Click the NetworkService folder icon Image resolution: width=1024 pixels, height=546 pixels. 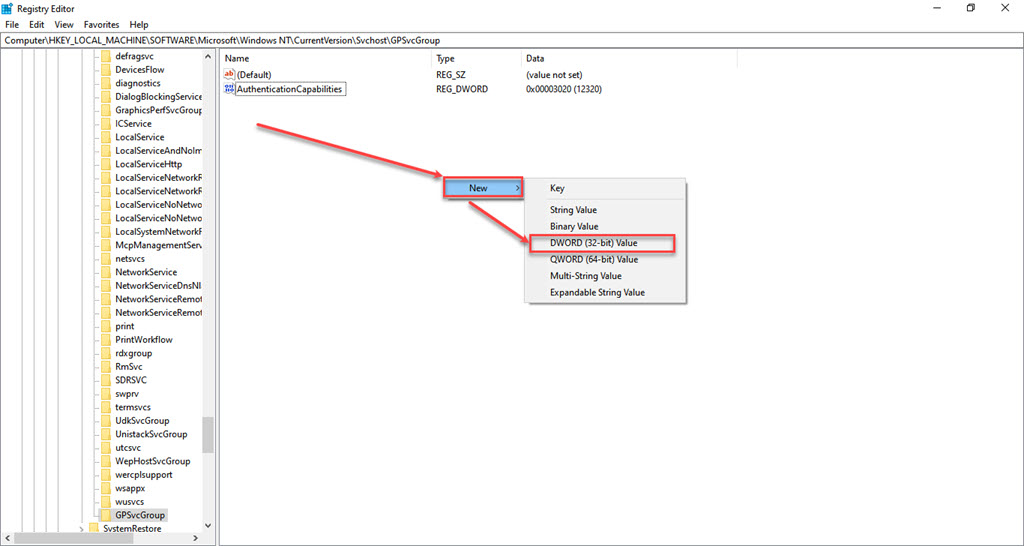tap(106, 272)
